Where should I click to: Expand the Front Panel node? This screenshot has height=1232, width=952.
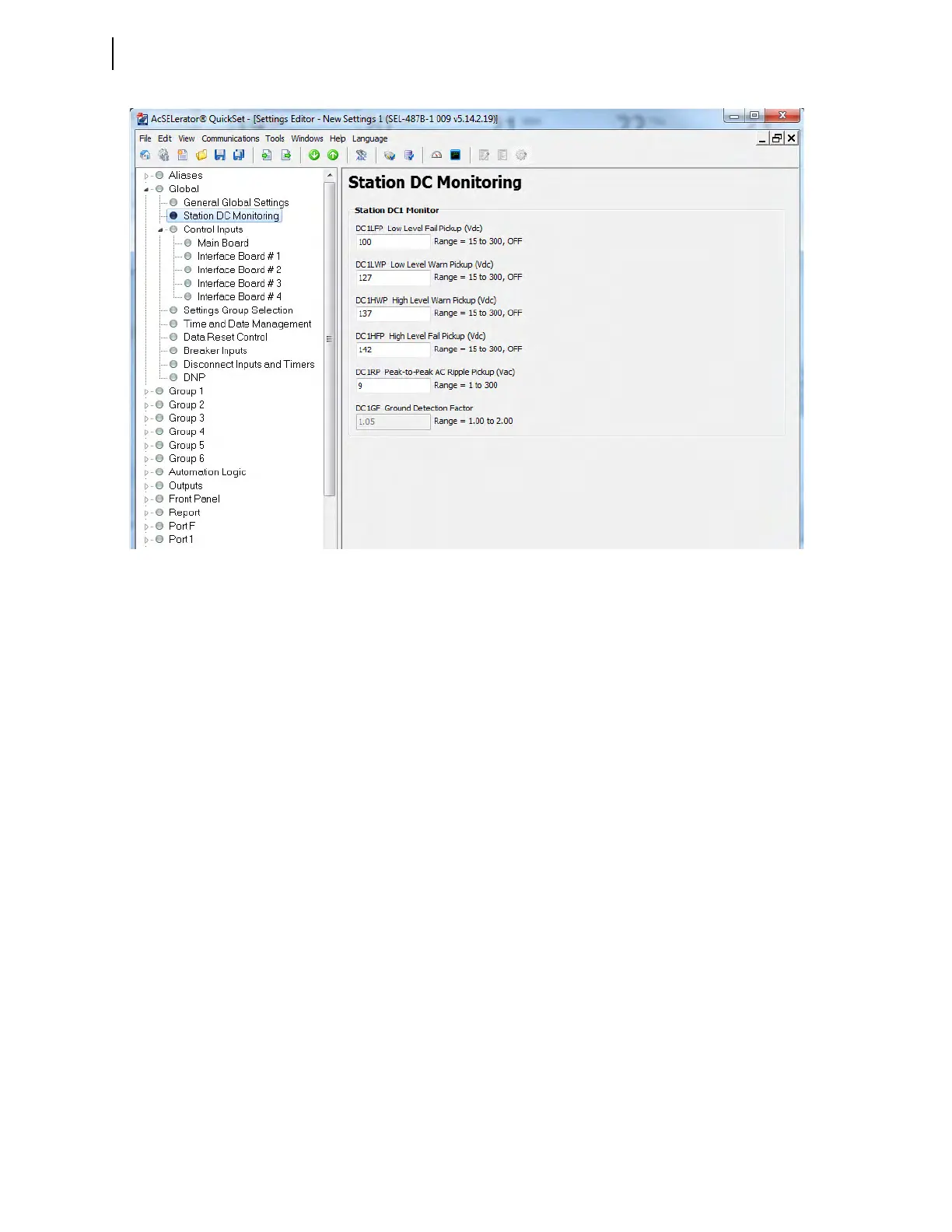pyautogui.click(x=146, y=499)
